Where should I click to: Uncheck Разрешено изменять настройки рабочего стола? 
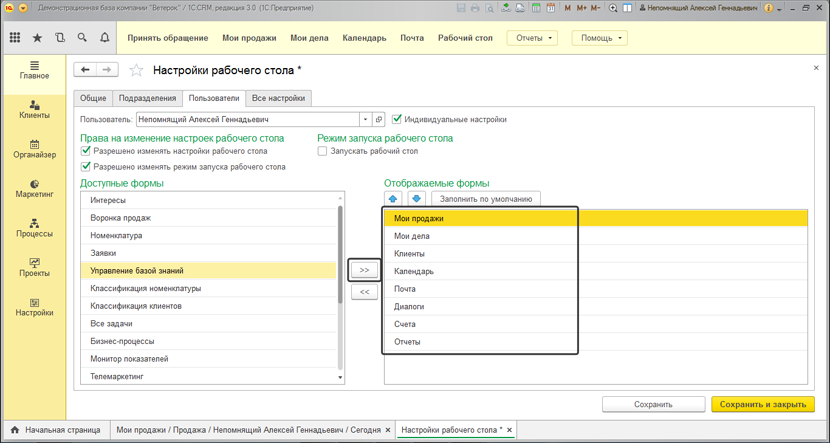[x=86, y=152]
